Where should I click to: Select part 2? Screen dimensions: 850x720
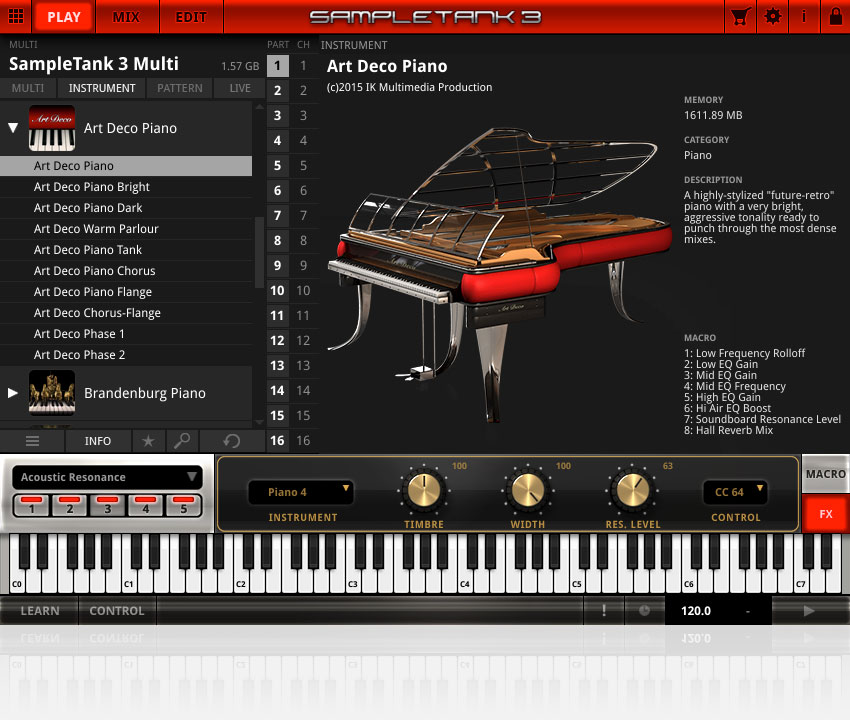[278, 91]
